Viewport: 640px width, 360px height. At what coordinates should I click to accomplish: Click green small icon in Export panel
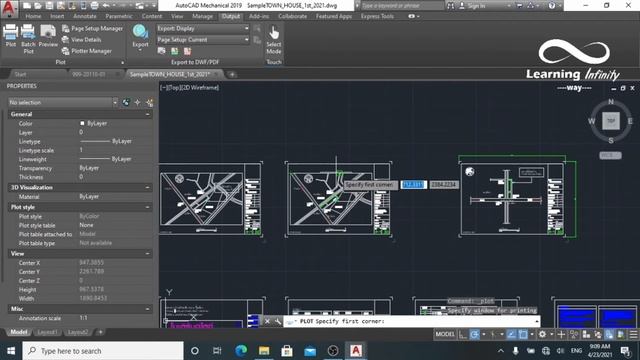tap(175, 51)
